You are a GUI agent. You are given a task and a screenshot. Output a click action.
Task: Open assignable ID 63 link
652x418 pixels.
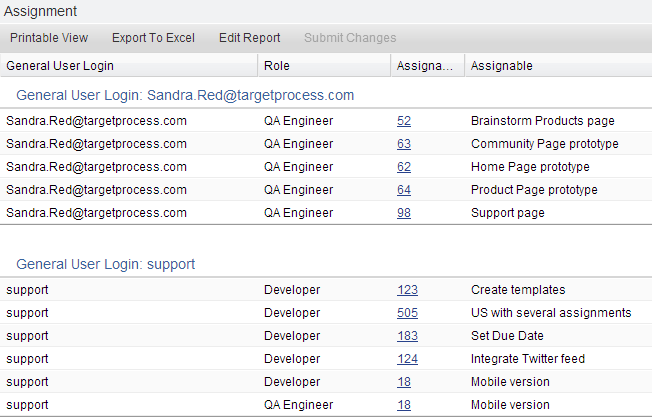[404, 144]
